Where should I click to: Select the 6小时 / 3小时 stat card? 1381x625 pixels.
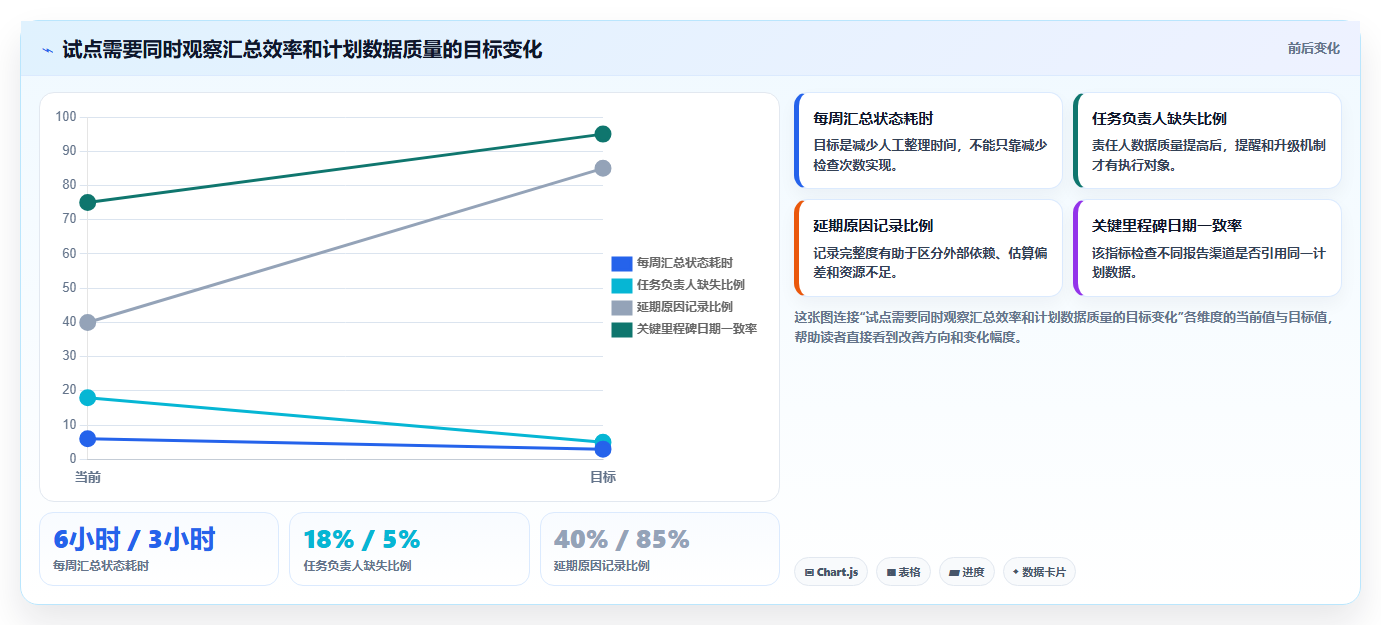pos(159,549)
